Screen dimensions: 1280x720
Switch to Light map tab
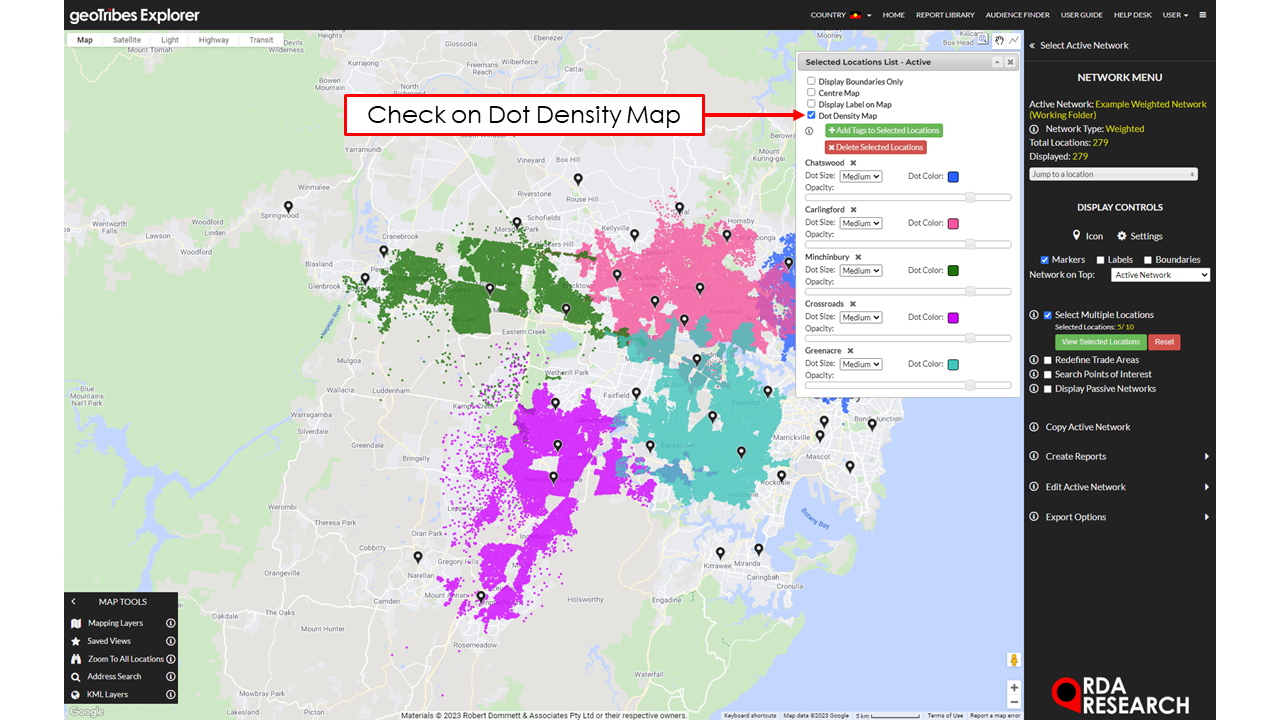point(170,40)
